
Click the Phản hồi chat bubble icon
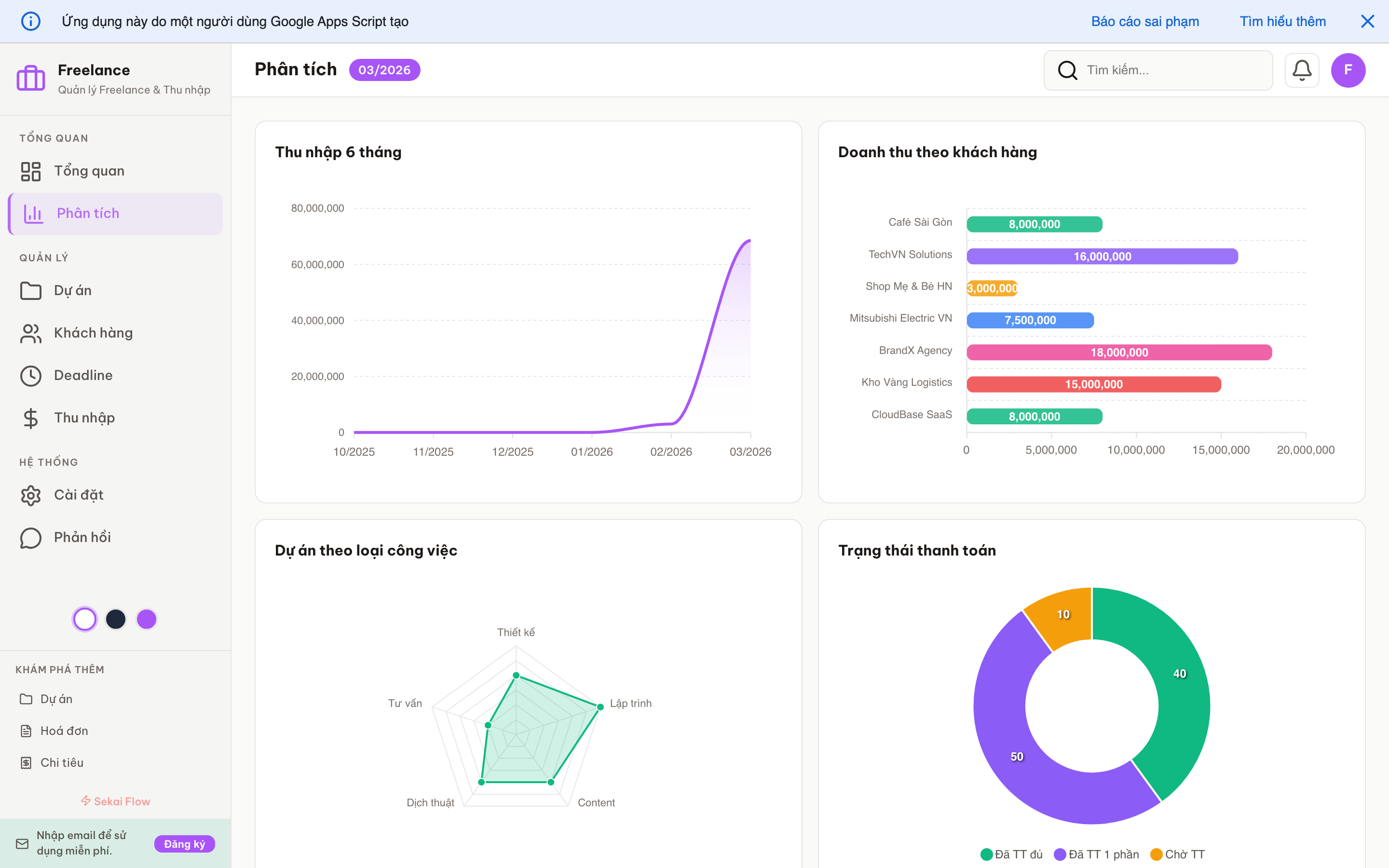click(30, 537)
